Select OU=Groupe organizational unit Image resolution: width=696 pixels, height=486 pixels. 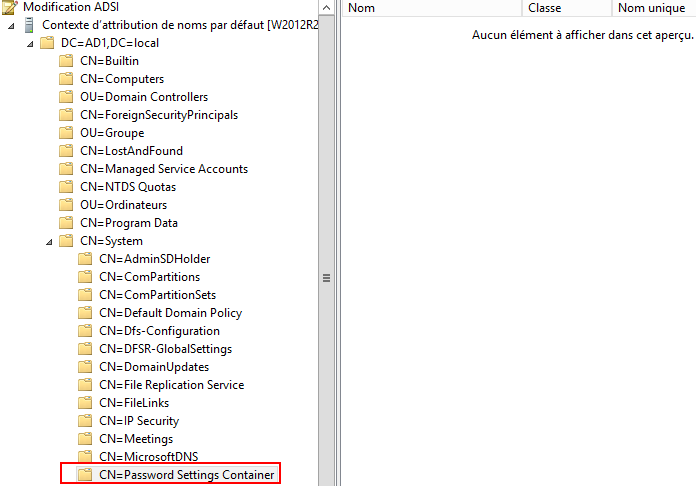point(112,133)
